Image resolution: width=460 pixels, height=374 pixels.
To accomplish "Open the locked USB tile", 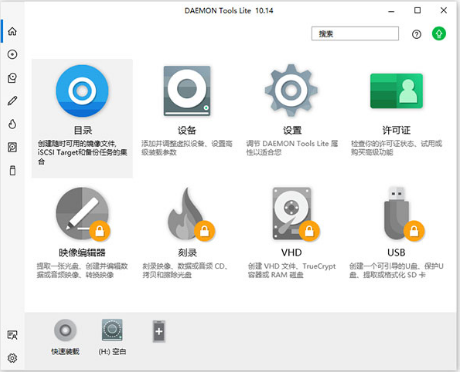I will (x=396, y=233).
